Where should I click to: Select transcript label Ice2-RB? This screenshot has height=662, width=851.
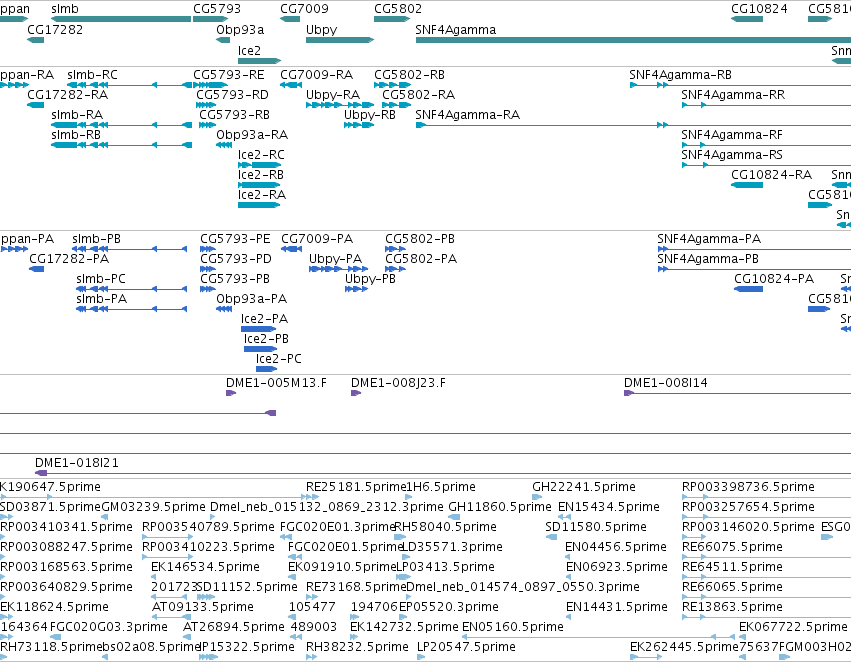tap(261, 175)
